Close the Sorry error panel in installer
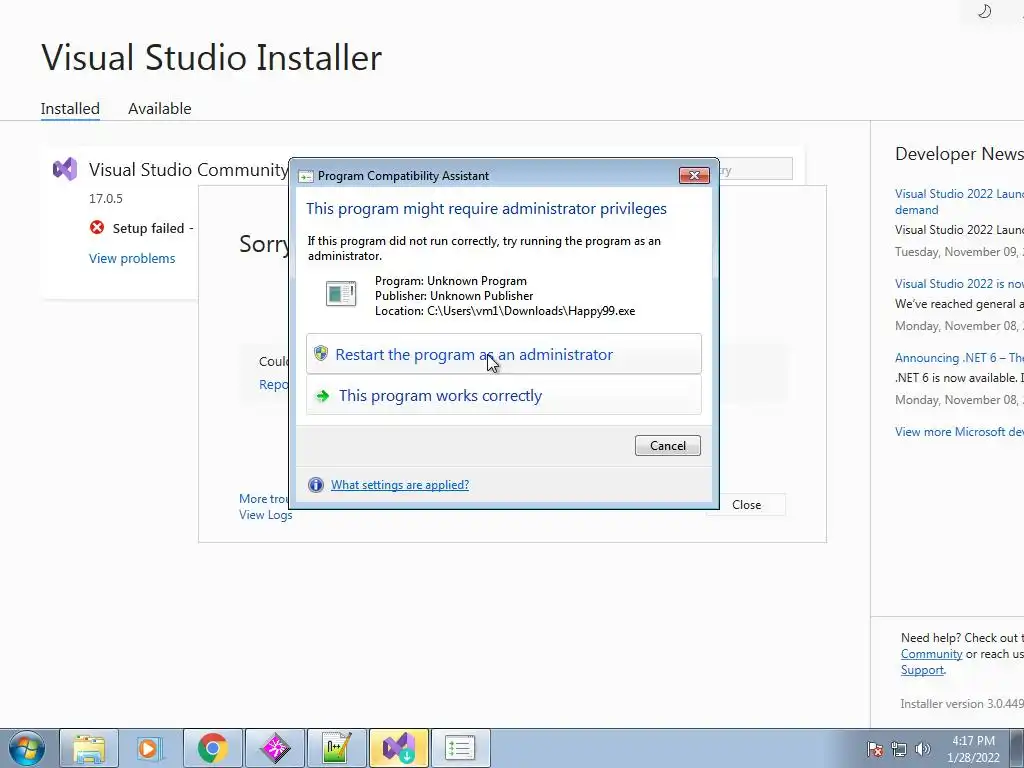The width and height of the screenshot is (1024, 768). (746, 505)
